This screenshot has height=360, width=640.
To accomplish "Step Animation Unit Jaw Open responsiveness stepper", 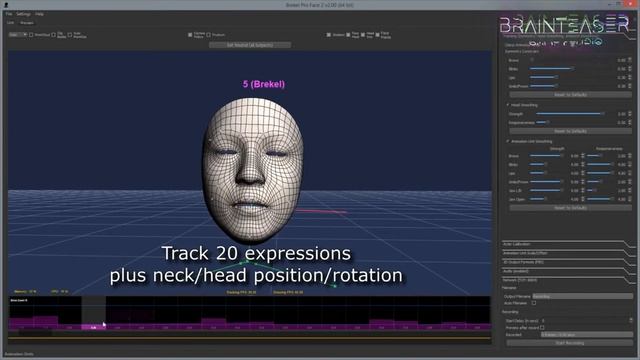I will [x=630, y=199].
